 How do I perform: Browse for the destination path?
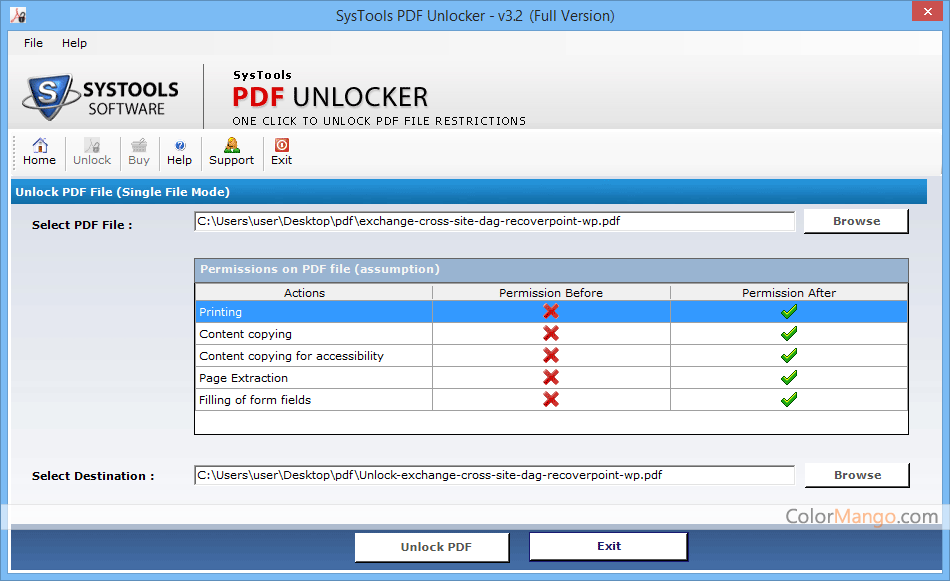(x=857, y=475)
